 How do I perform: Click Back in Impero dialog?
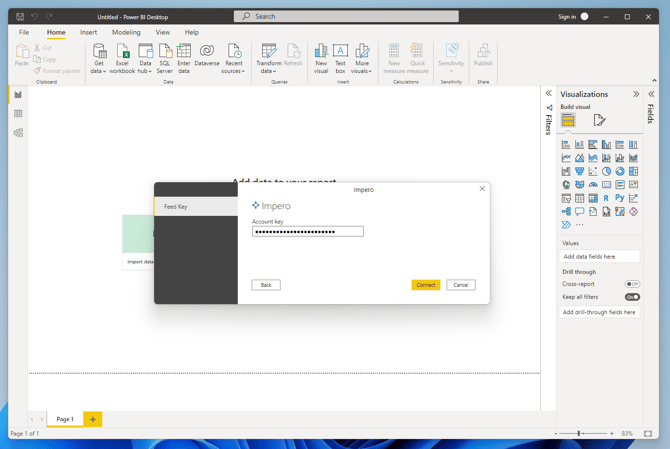click(x=266, y=285)
